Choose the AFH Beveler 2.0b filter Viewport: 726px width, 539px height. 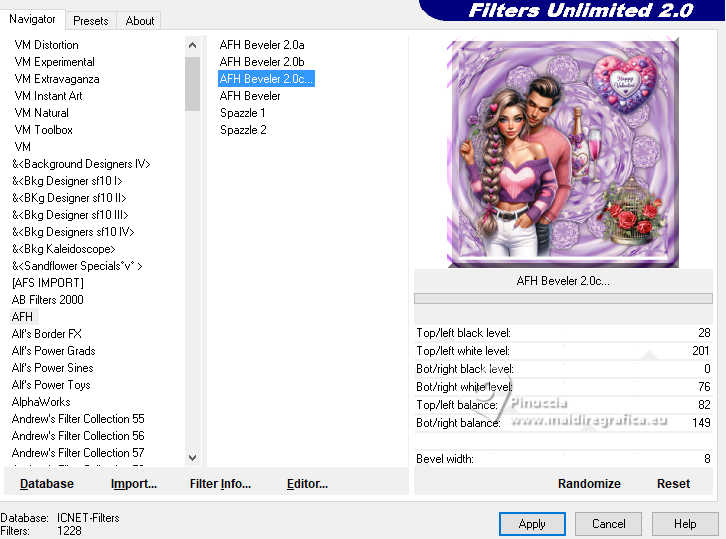[262, 62]
